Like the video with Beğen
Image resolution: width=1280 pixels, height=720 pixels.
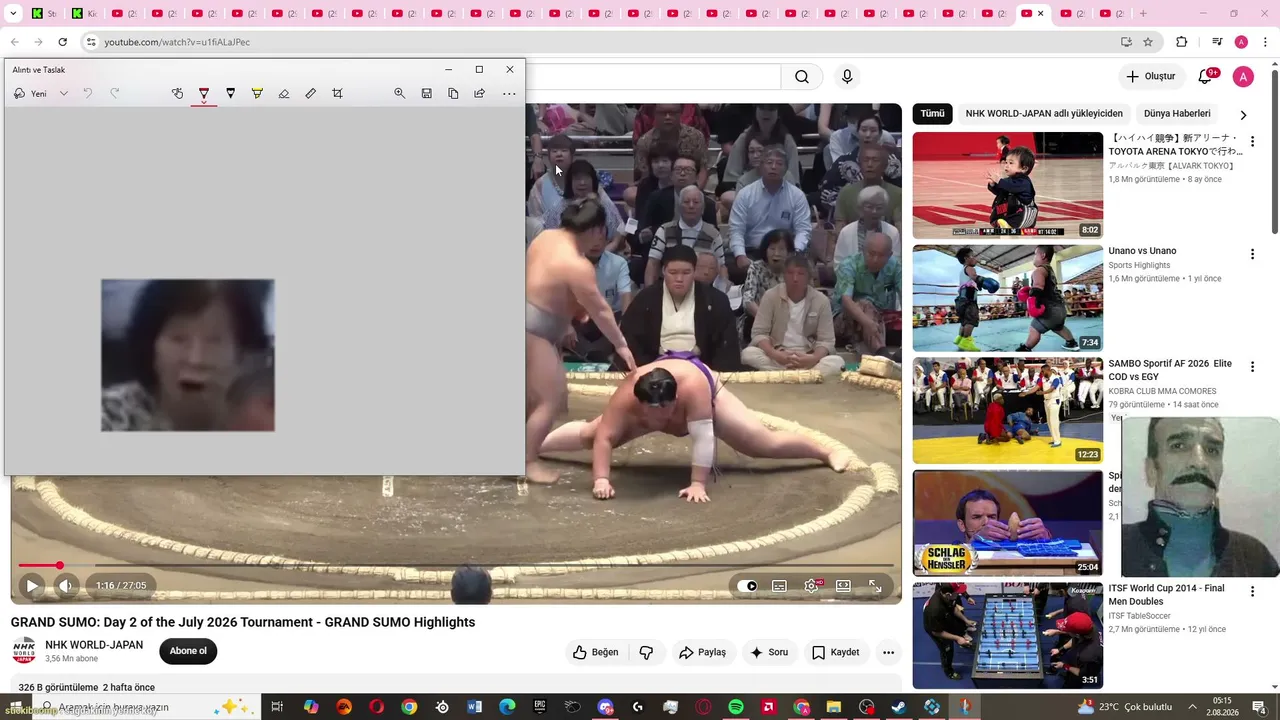(595, 652)
